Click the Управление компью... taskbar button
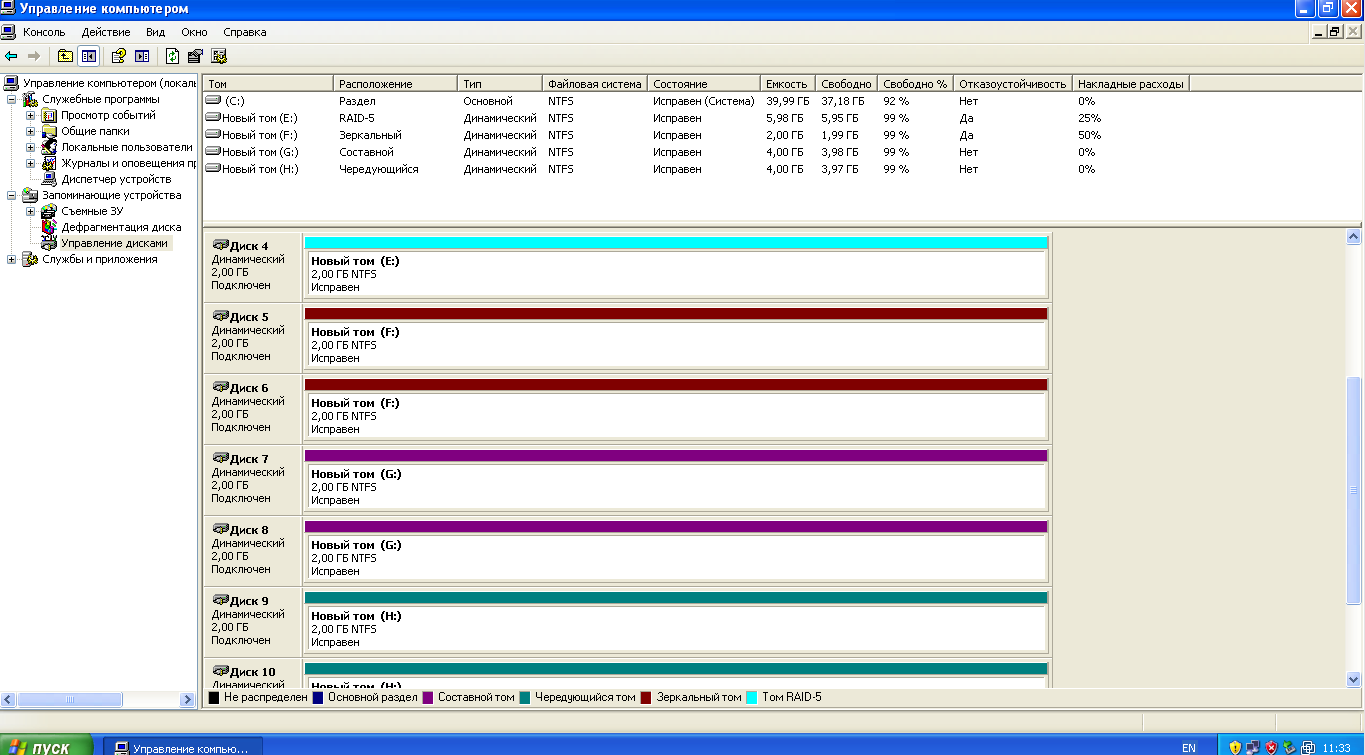The image size is (1365, 755). coord(182,747)
